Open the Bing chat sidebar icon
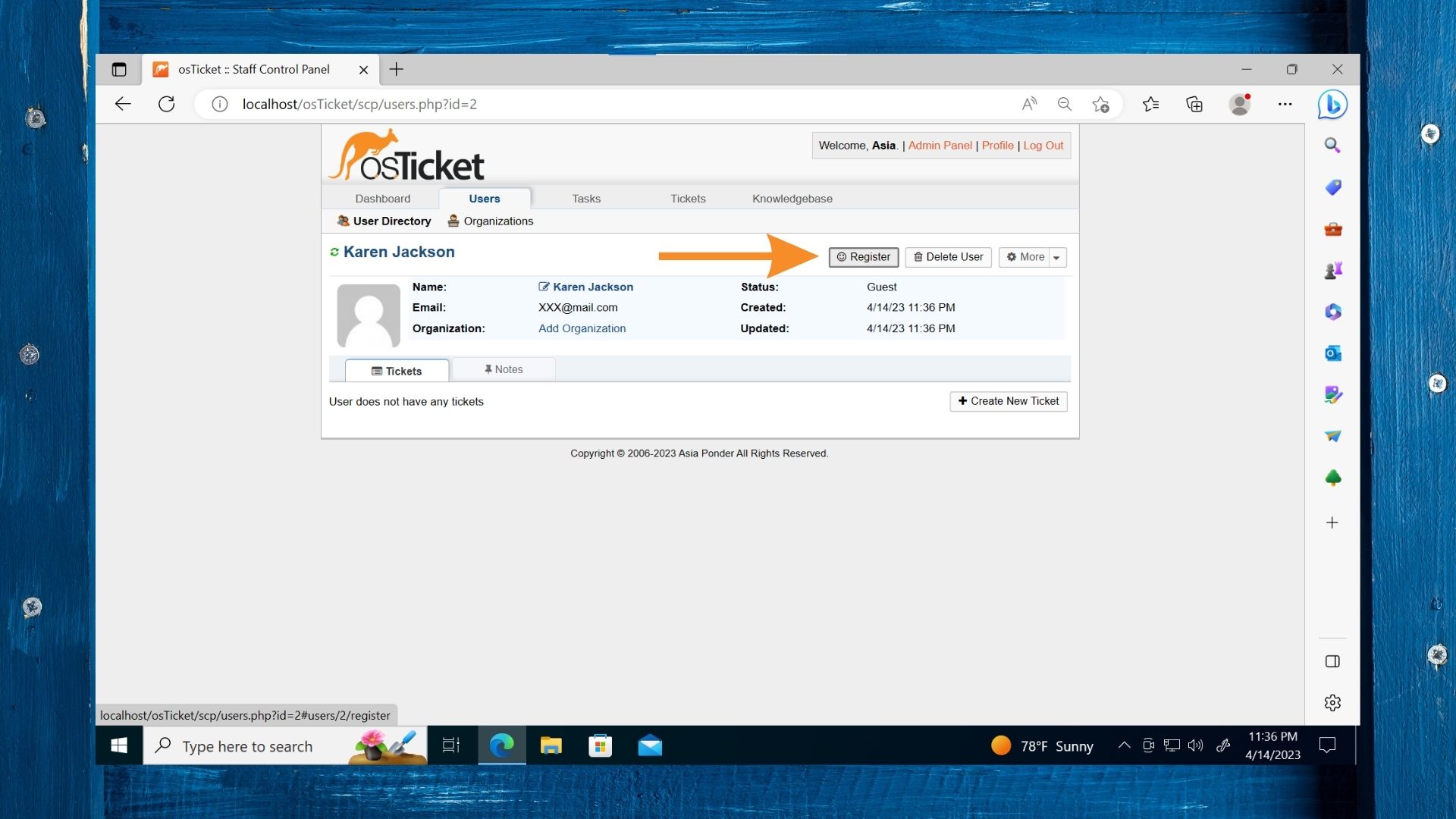The width and height of the screenshot is (1456, 819). pyautogui.click(x=1332, y=105)
